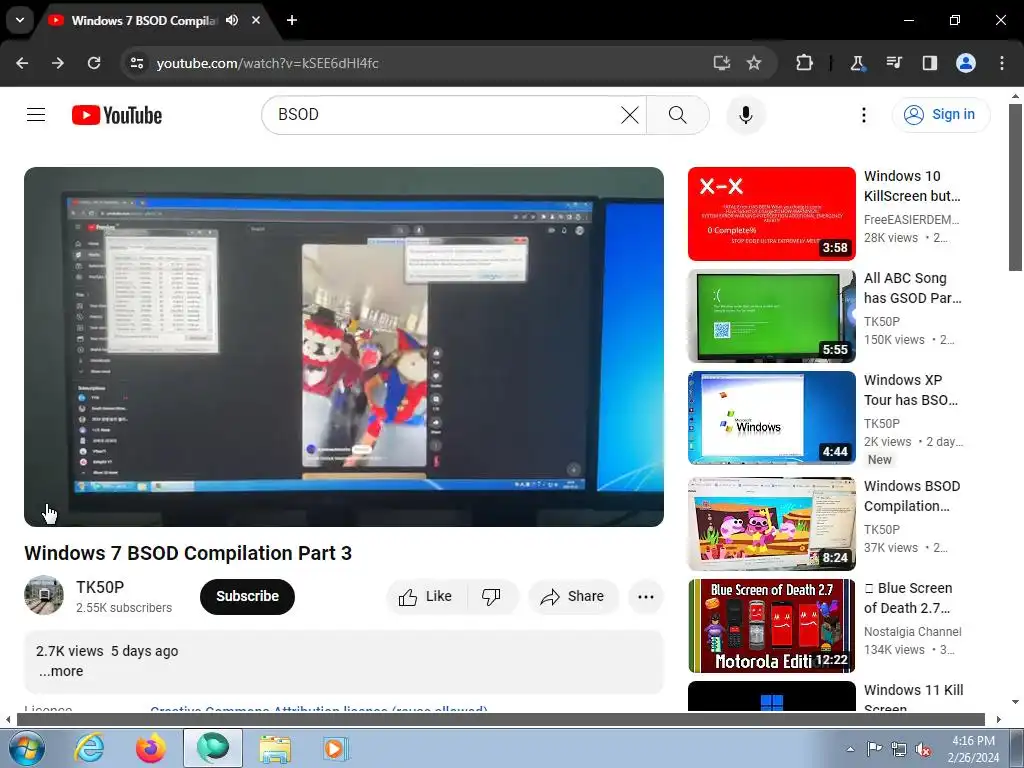Like the video
The height and width of the screenshot is (768, 1024).
(x=426, y=596)
